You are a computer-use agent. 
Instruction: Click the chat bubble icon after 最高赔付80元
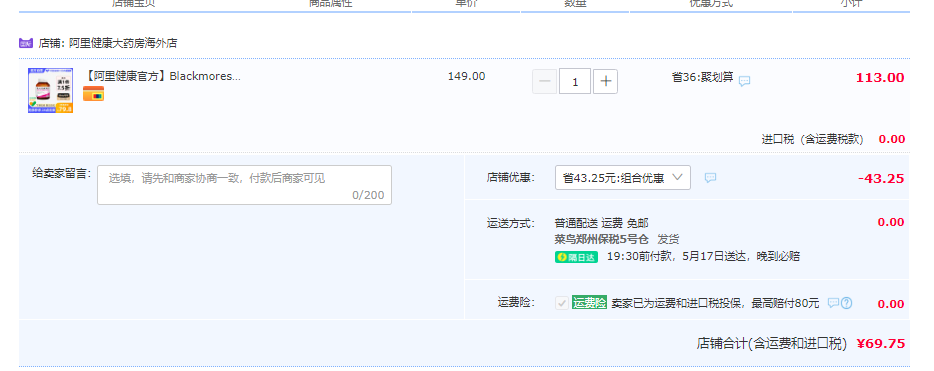[x=833, y=303]
